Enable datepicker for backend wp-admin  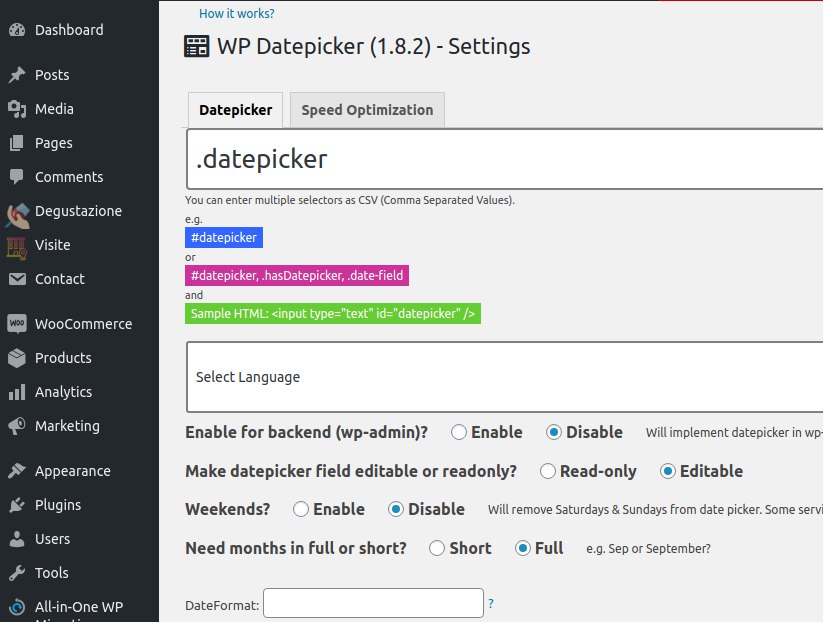point(460,432)
